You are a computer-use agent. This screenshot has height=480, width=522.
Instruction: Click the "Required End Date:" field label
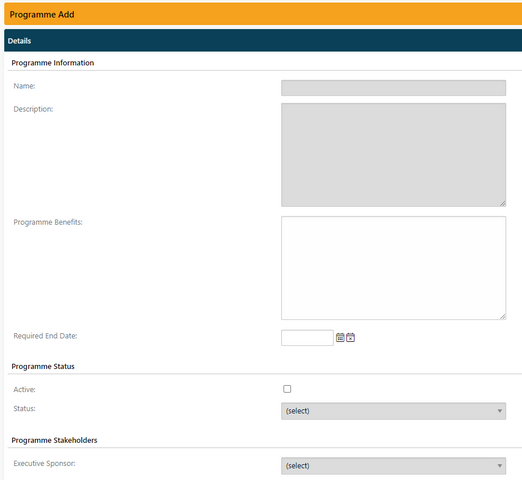(45, 336)
